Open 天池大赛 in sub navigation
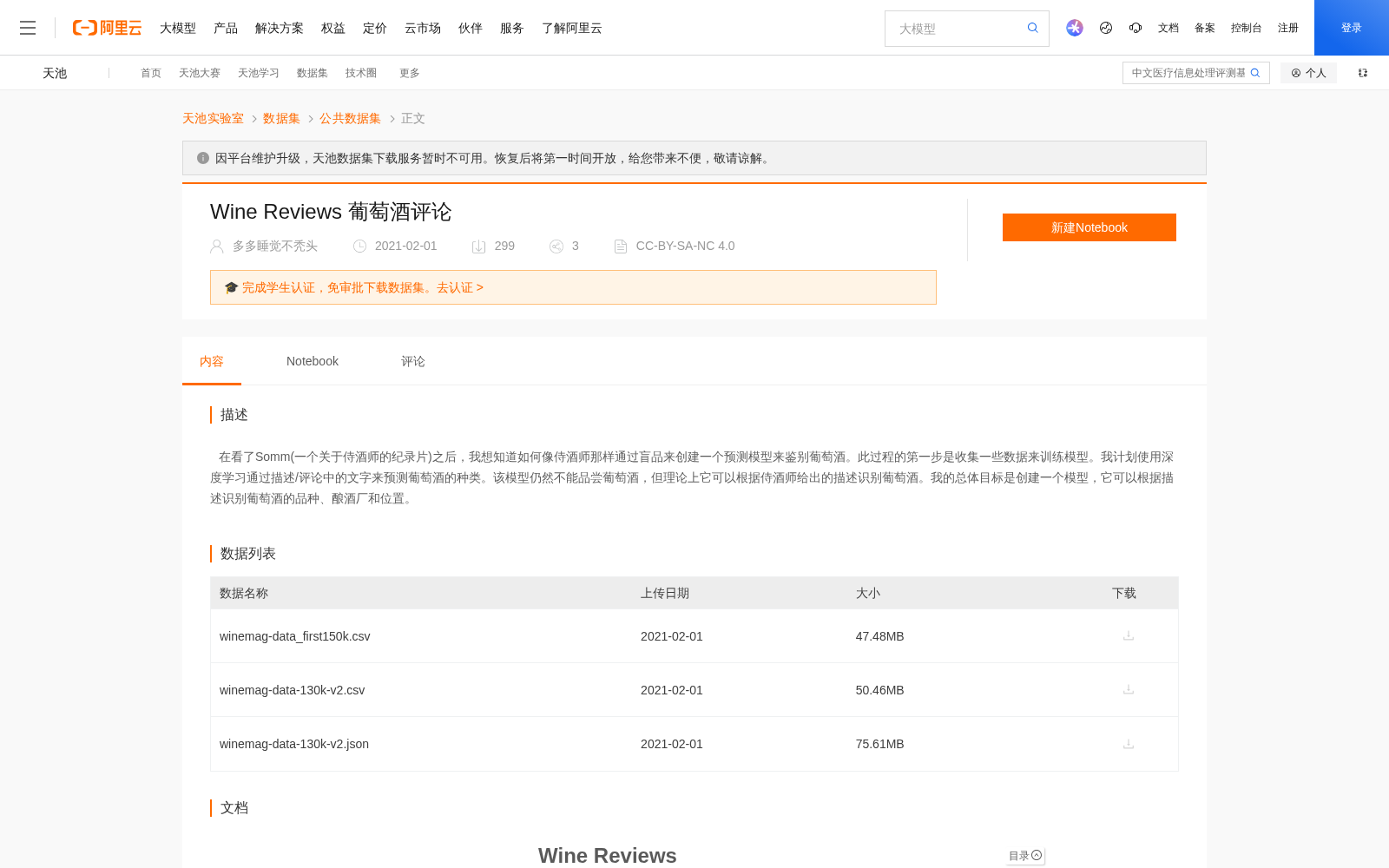Screen dimensions: 1389x868 click(x=200, y=73)
